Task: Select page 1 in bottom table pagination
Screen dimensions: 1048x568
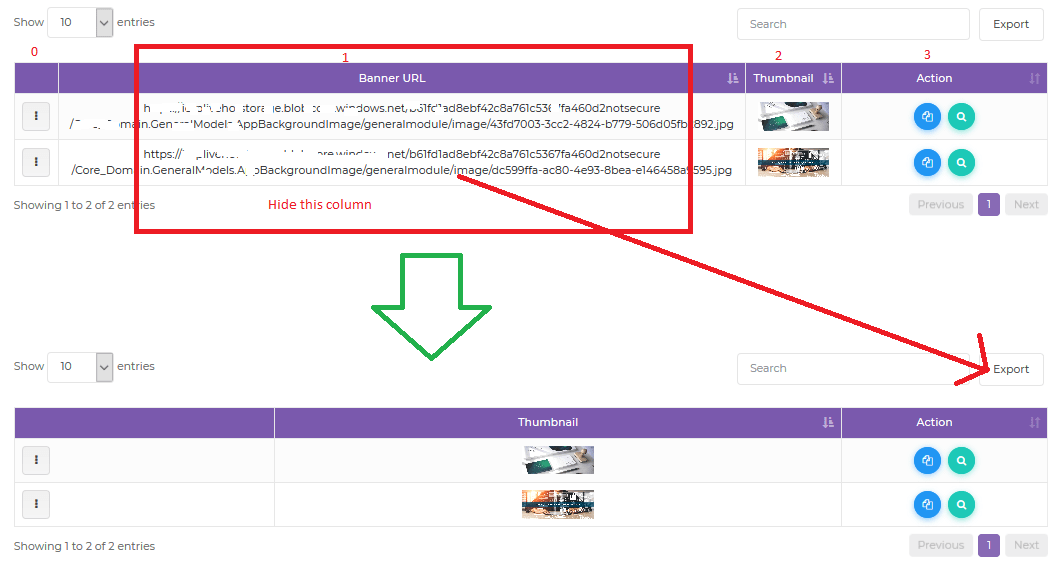Action: point(989,545)
